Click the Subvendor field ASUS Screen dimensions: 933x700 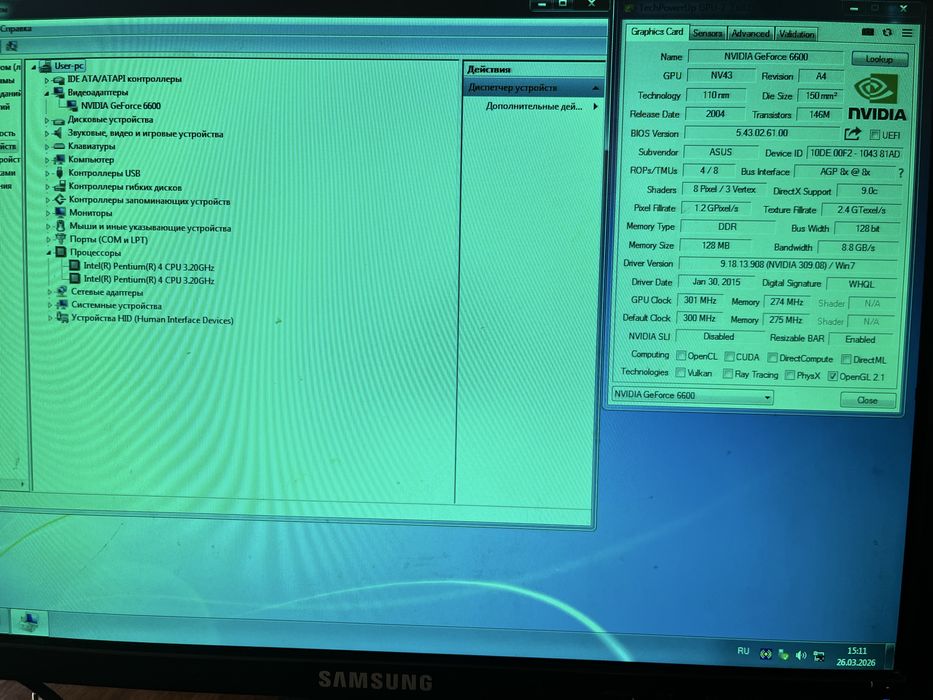[x=721, y=152]
